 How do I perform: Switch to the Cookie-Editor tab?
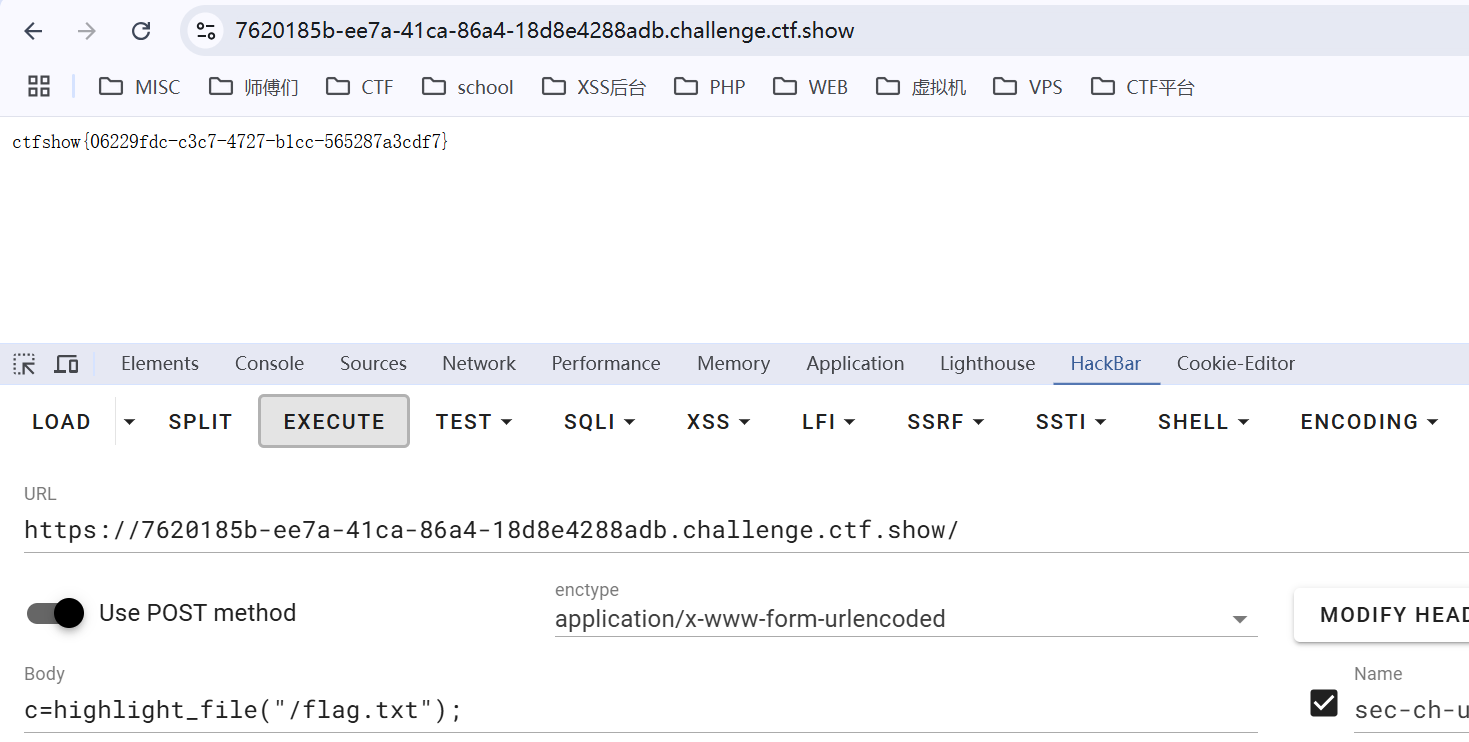pos(1235,364)
